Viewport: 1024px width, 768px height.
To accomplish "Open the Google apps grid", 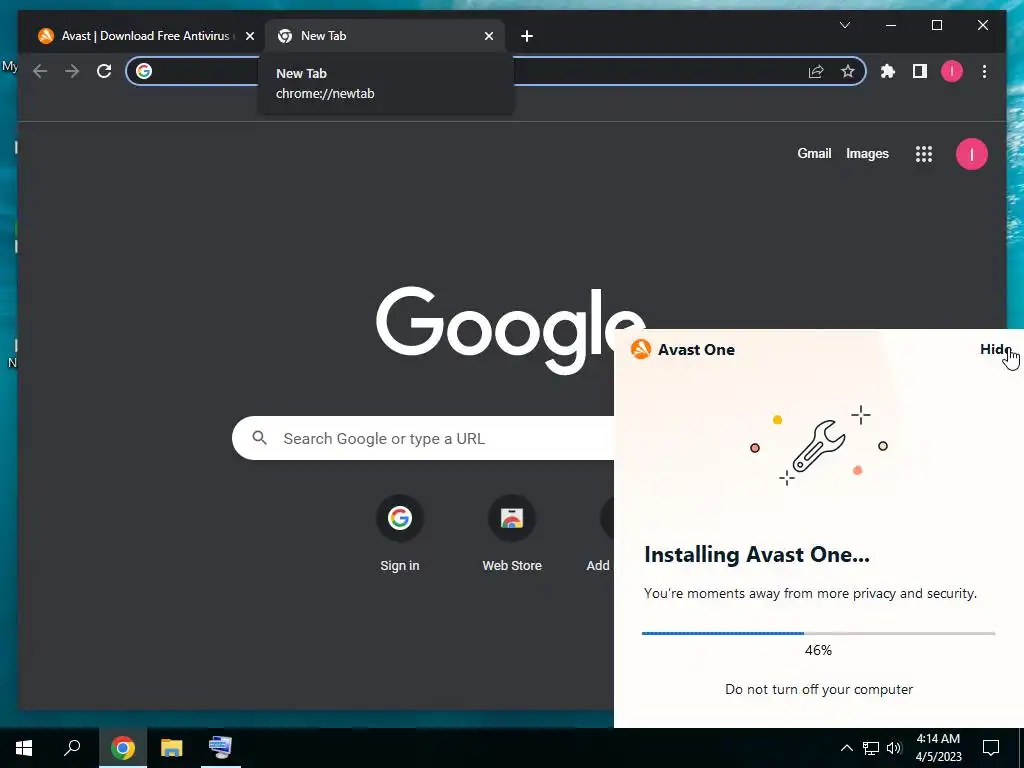I will click(x=923, y=154).
